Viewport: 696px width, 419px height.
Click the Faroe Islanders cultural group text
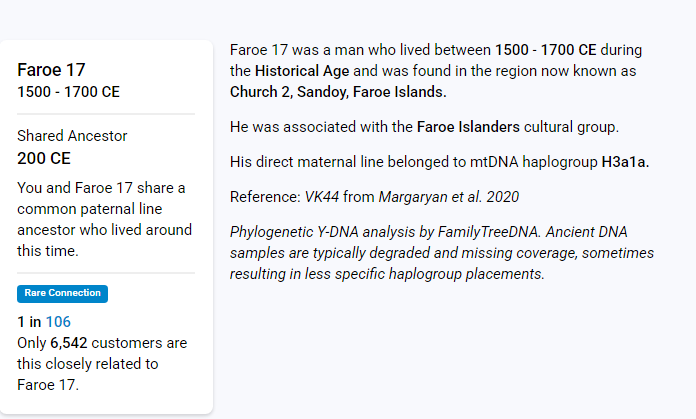click(468, 127)
